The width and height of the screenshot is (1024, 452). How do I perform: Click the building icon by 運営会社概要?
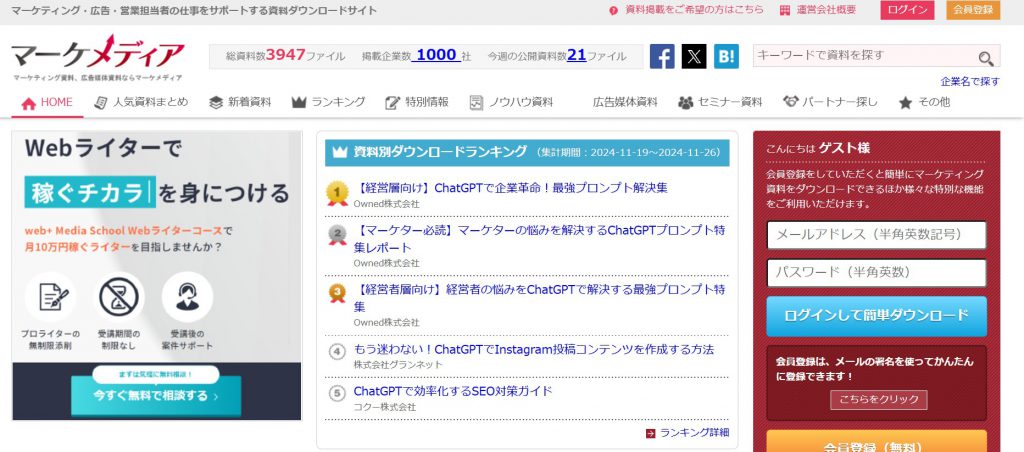(x=785, y=10)
